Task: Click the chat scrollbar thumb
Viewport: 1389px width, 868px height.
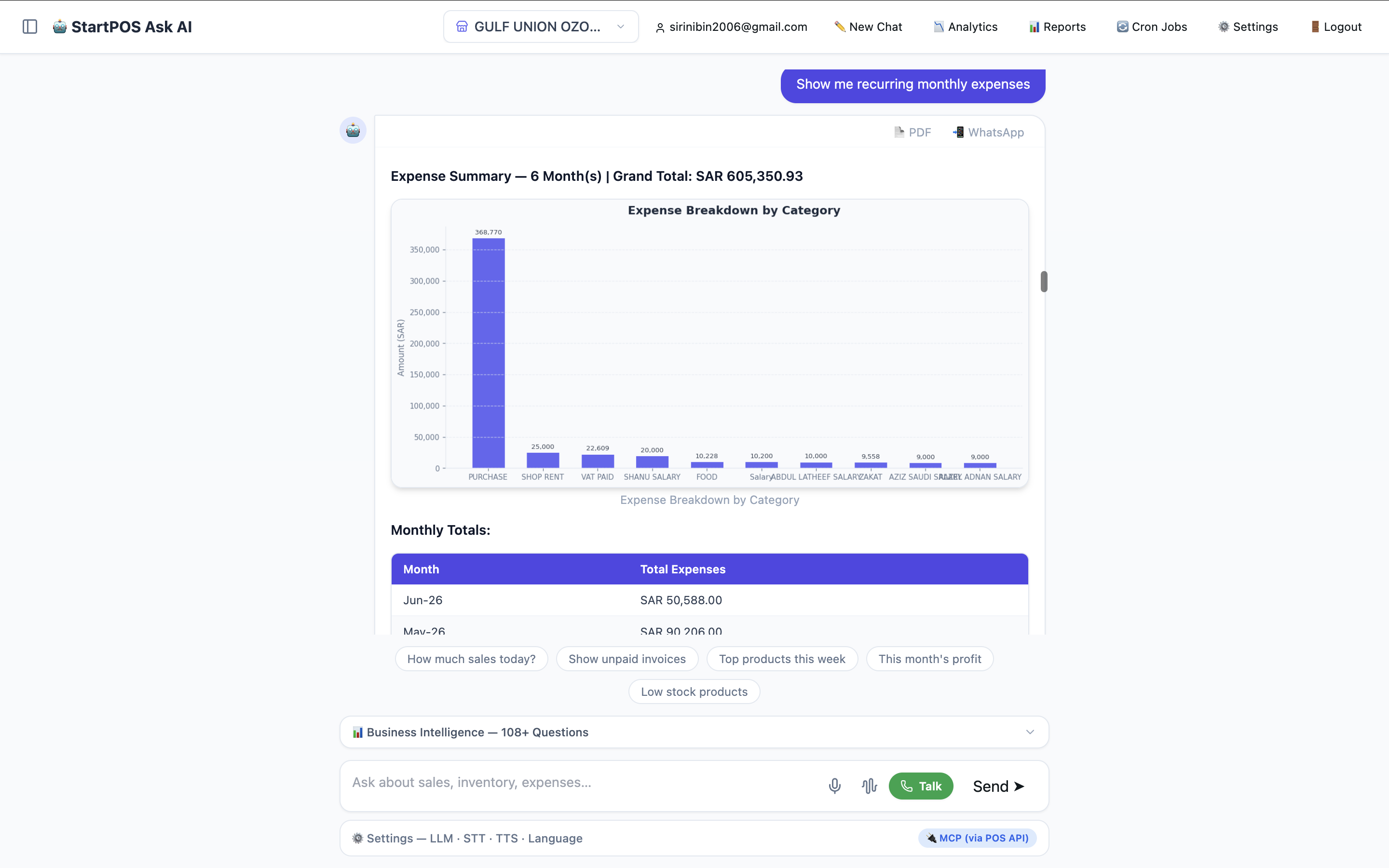Action: click(1044, 281)
